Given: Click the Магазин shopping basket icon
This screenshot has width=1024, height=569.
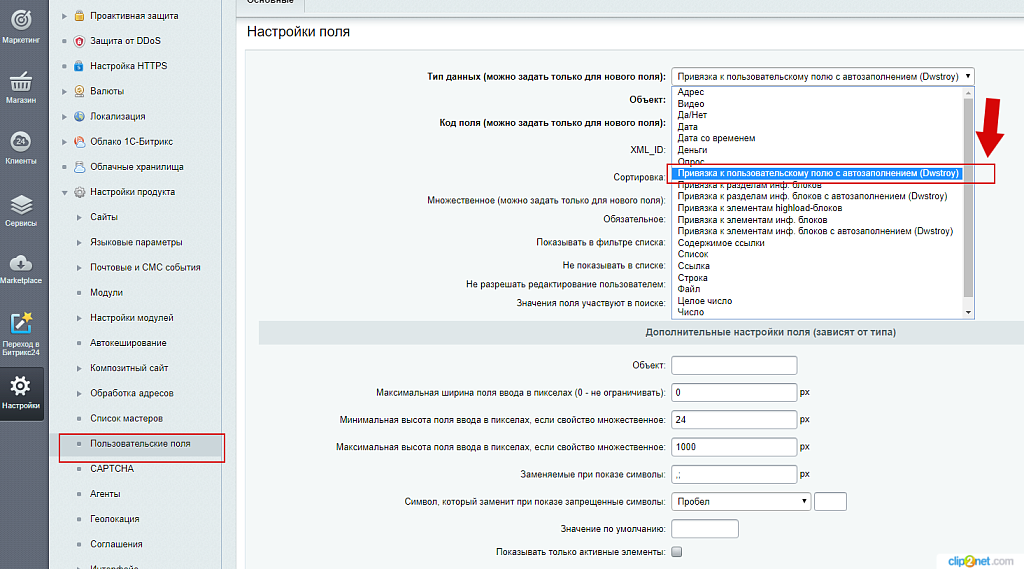Looking at the screenshot, I should pos(21,82).
